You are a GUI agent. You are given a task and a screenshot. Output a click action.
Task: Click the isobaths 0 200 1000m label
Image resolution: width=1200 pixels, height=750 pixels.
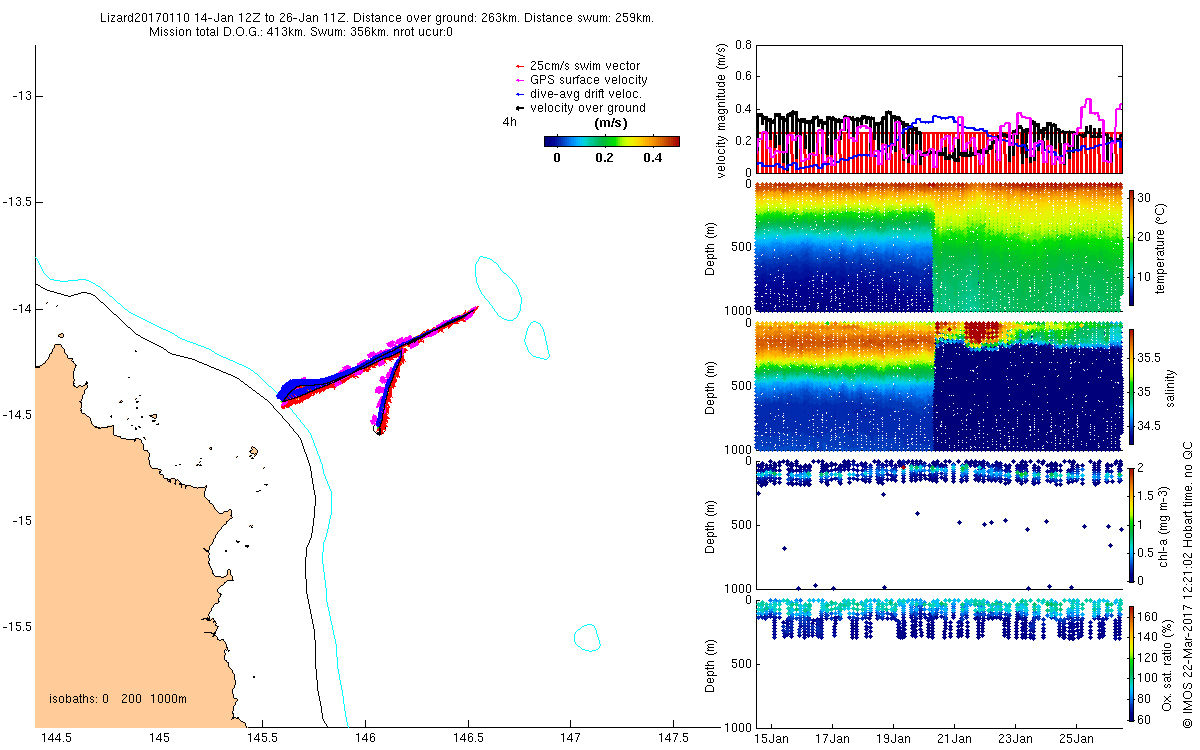pyautogui.click(x=118, y=698)
